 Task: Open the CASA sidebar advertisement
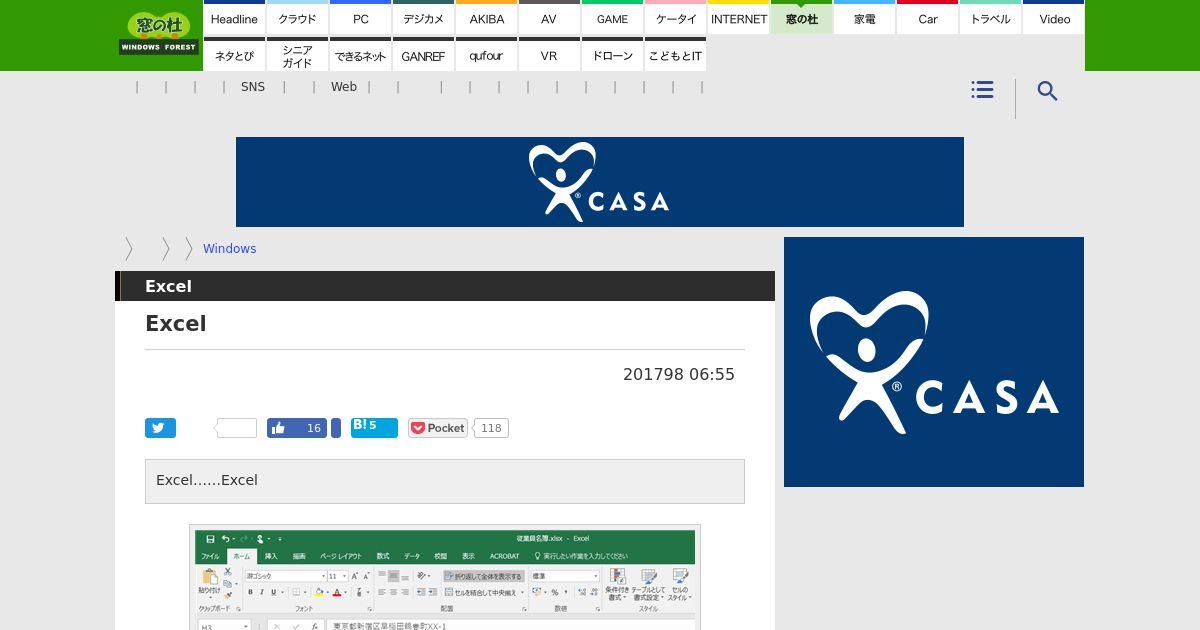click(x=934, y=362)
